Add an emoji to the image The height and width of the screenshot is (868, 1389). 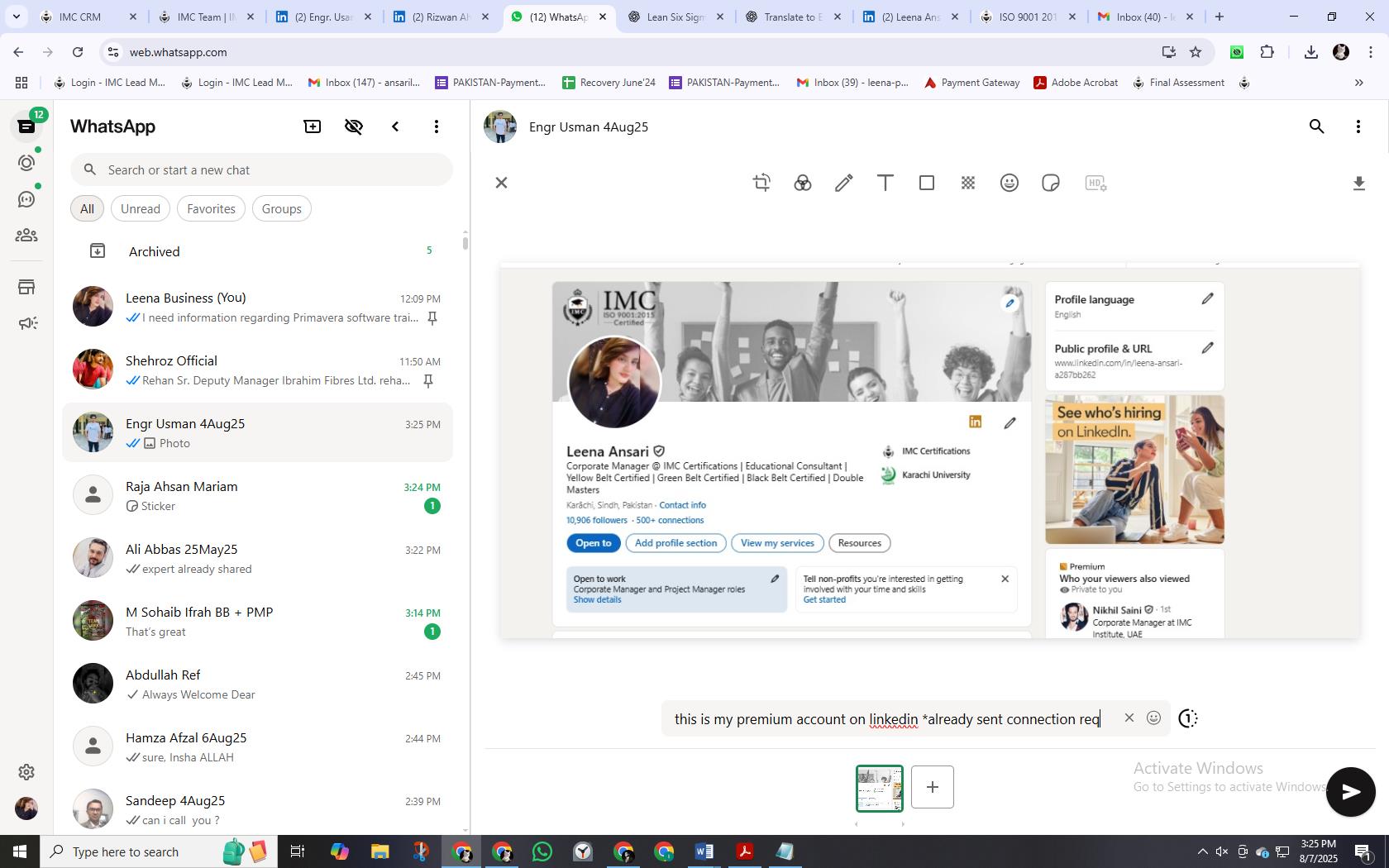click(1010, 183)
